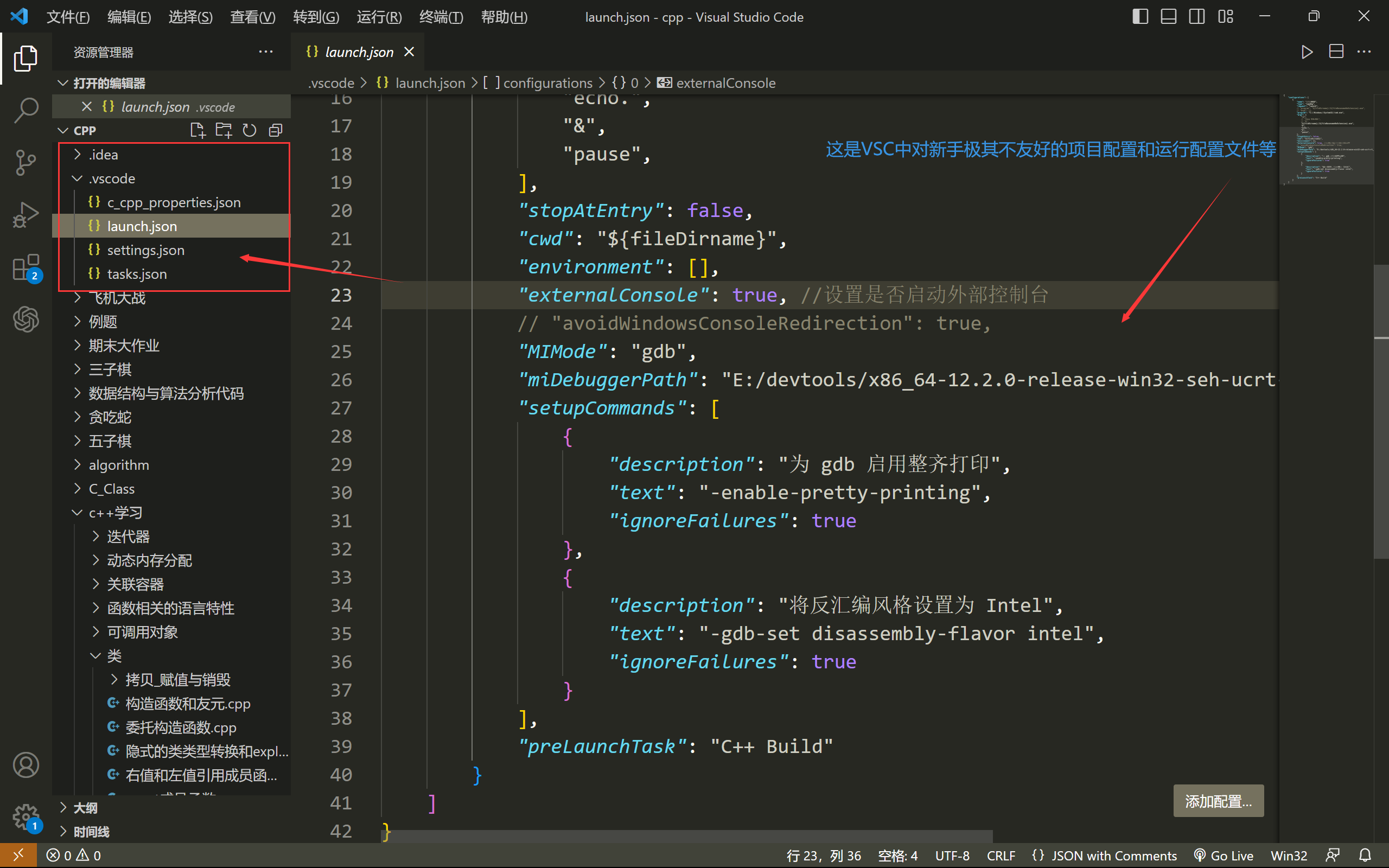
Task: Split the editor using the split icon
Action: [1336, 52]
